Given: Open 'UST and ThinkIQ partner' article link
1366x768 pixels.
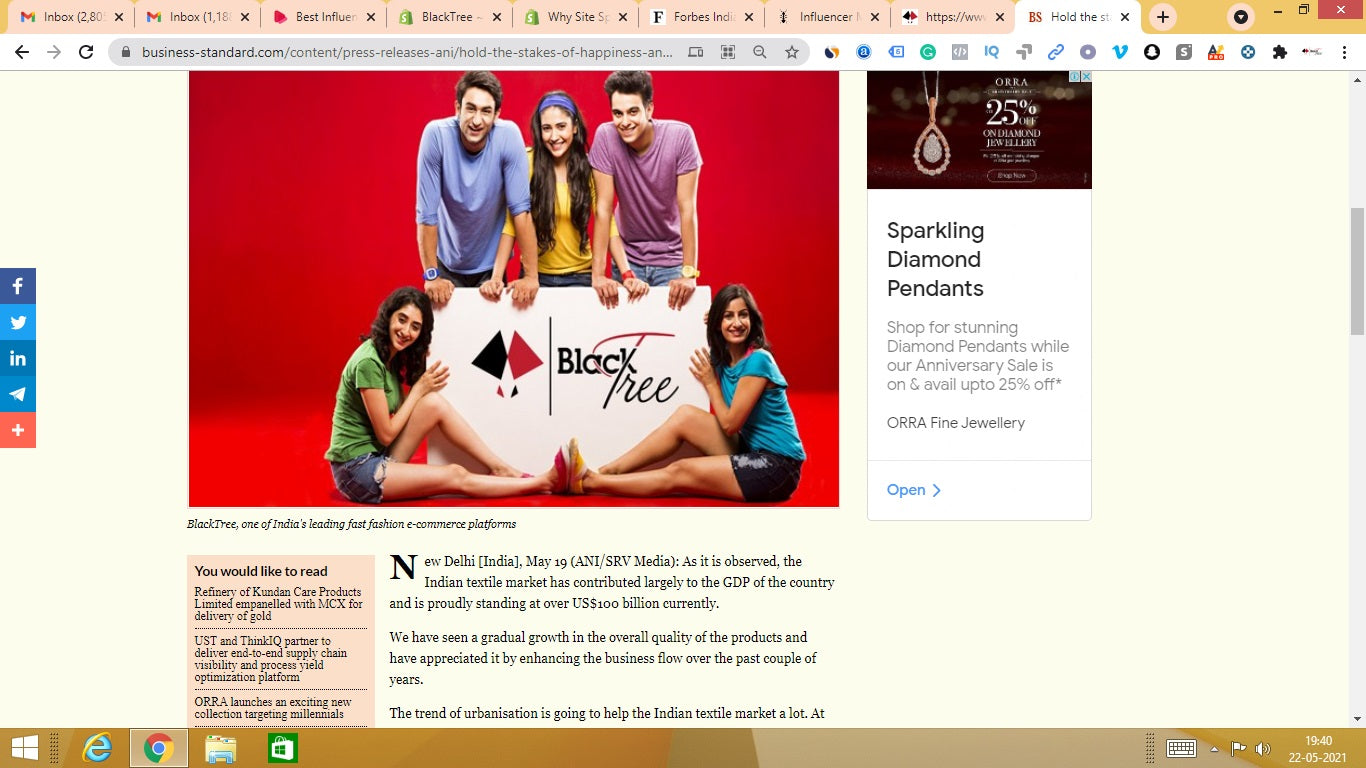Looking at the screenshot, I should [271, 659].
